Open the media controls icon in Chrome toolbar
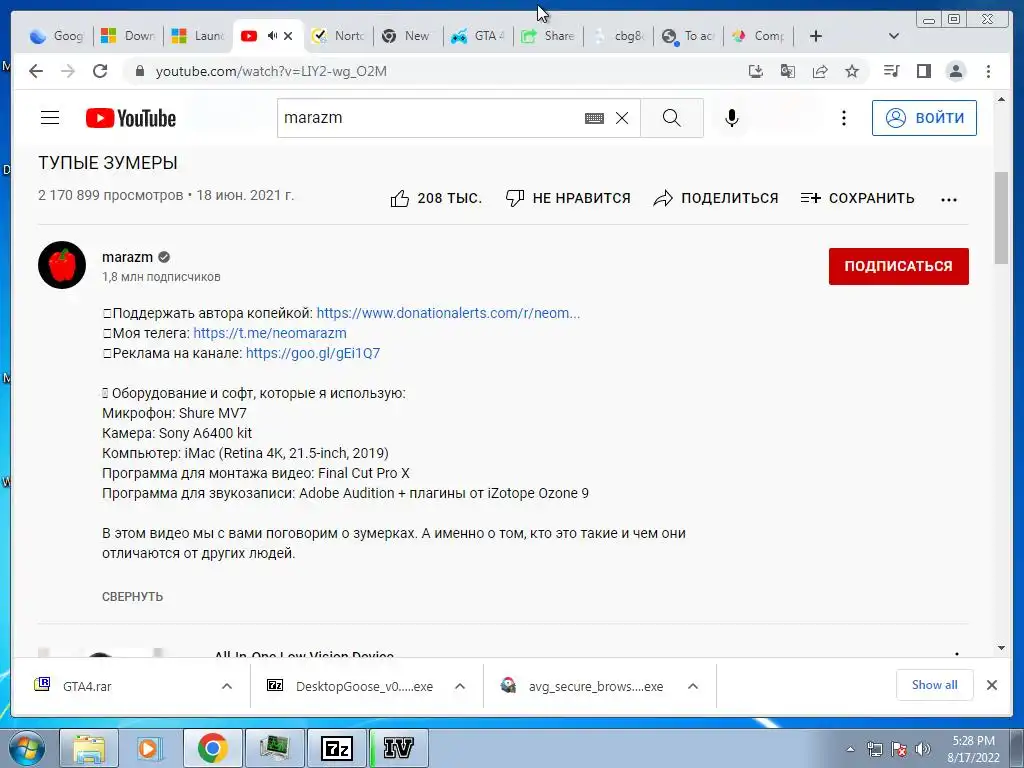 891,71
